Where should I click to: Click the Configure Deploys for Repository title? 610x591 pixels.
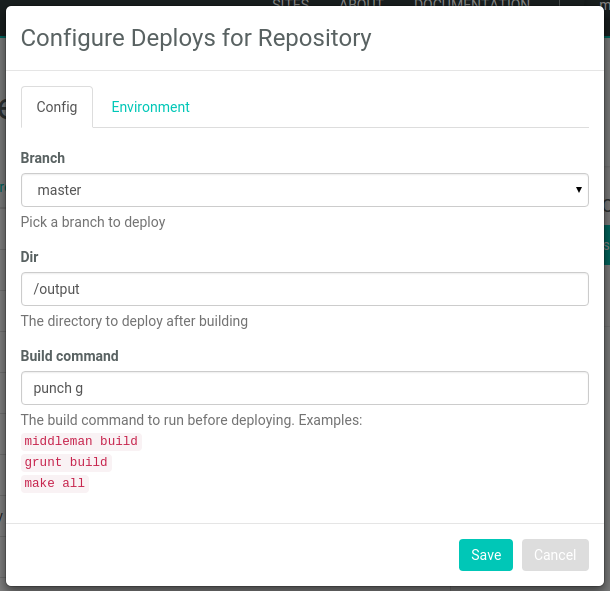196,38
